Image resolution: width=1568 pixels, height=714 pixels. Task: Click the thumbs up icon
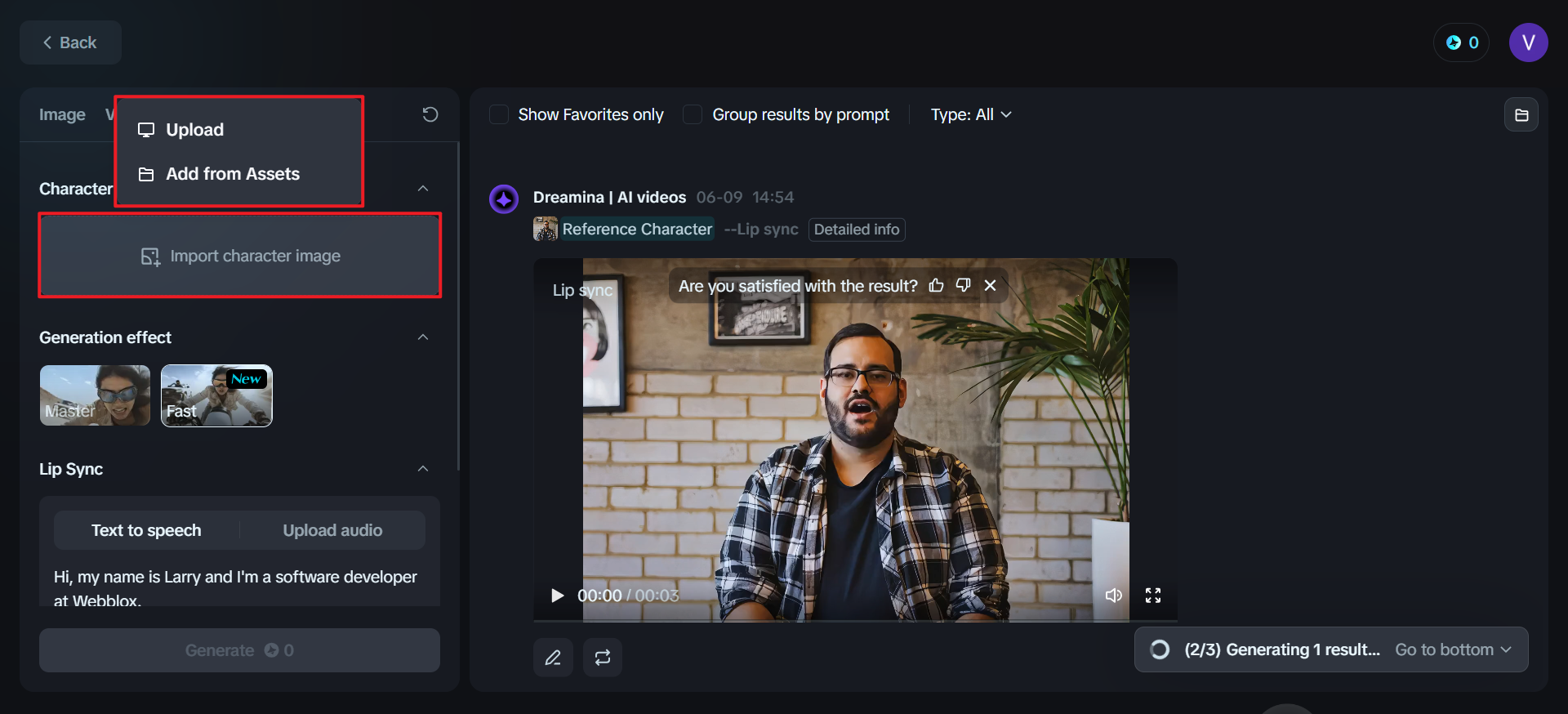point(936,285)
